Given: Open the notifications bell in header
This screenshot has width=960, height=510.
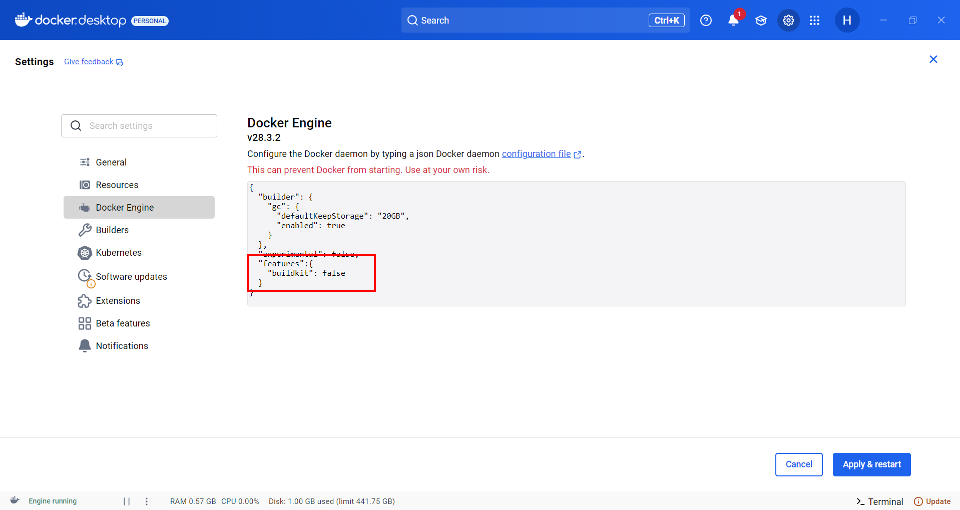Looking at the screenshot, I should click(733, 20).
